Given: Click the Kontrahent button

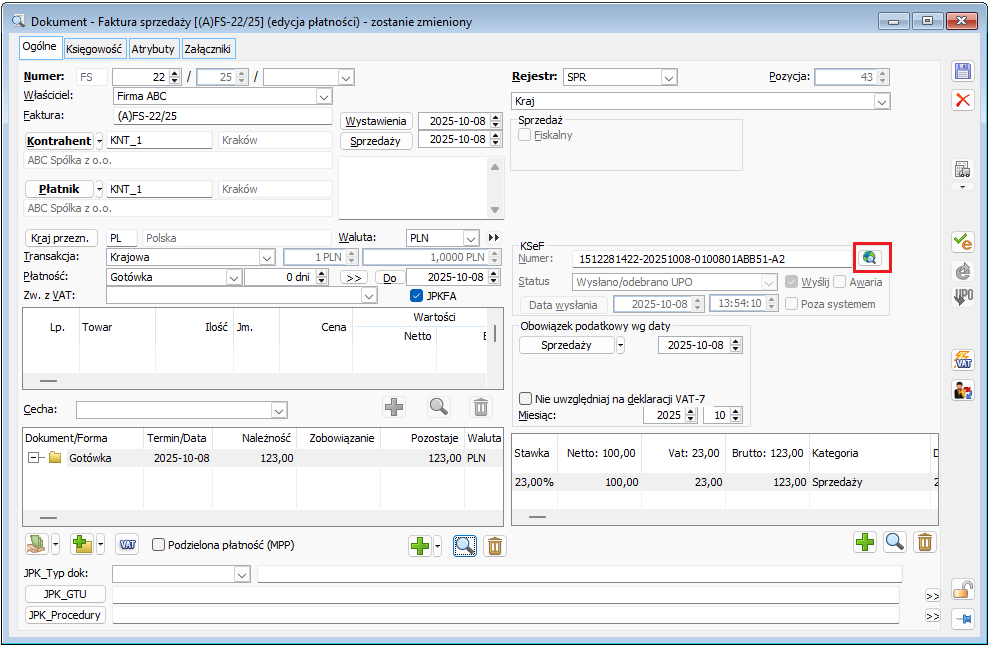Looking at the screenshot, I should click(x=59, y=141).
